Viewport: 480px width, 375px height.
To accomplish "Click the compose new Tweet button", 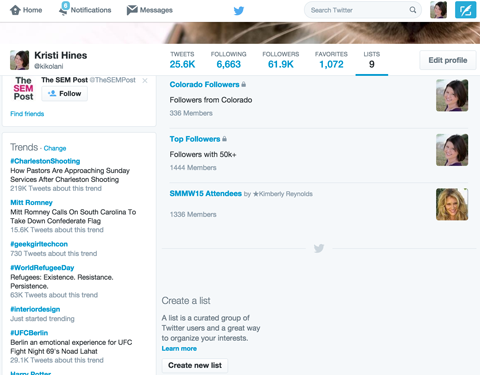I will pos(465,10).
